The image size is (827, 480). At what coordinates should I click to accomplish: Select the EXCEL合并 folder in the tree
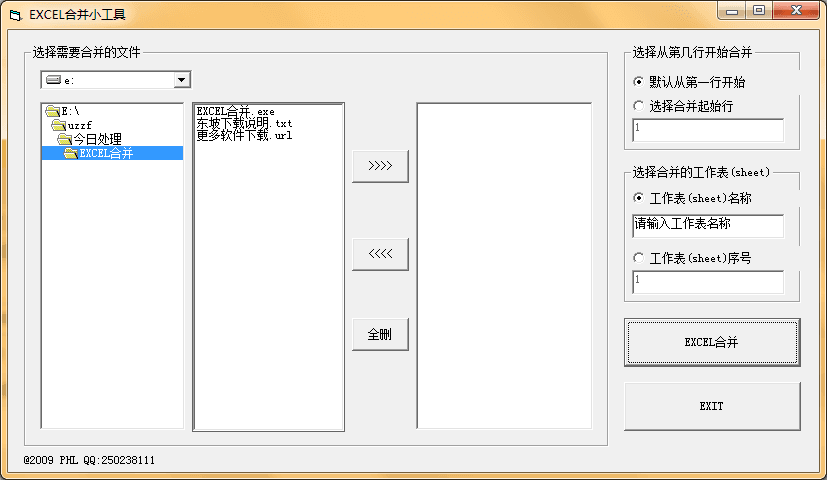point(112,153)
